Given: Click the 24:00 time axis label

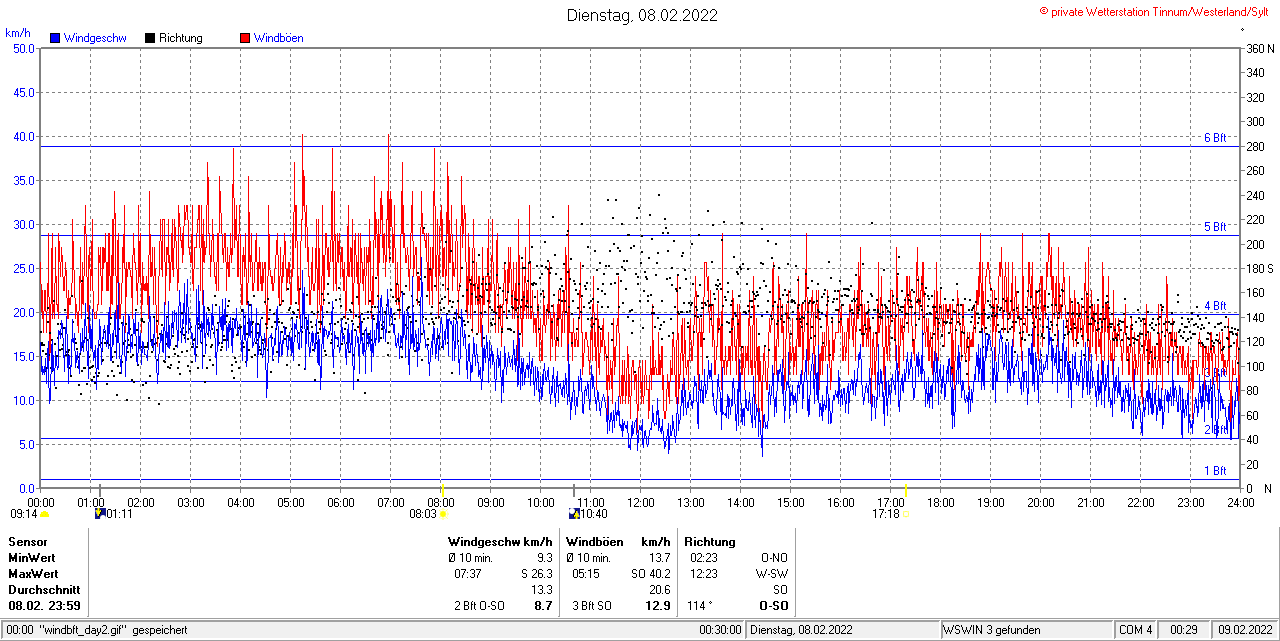Looking at the screenshot, I should (x=1241, y=502).
